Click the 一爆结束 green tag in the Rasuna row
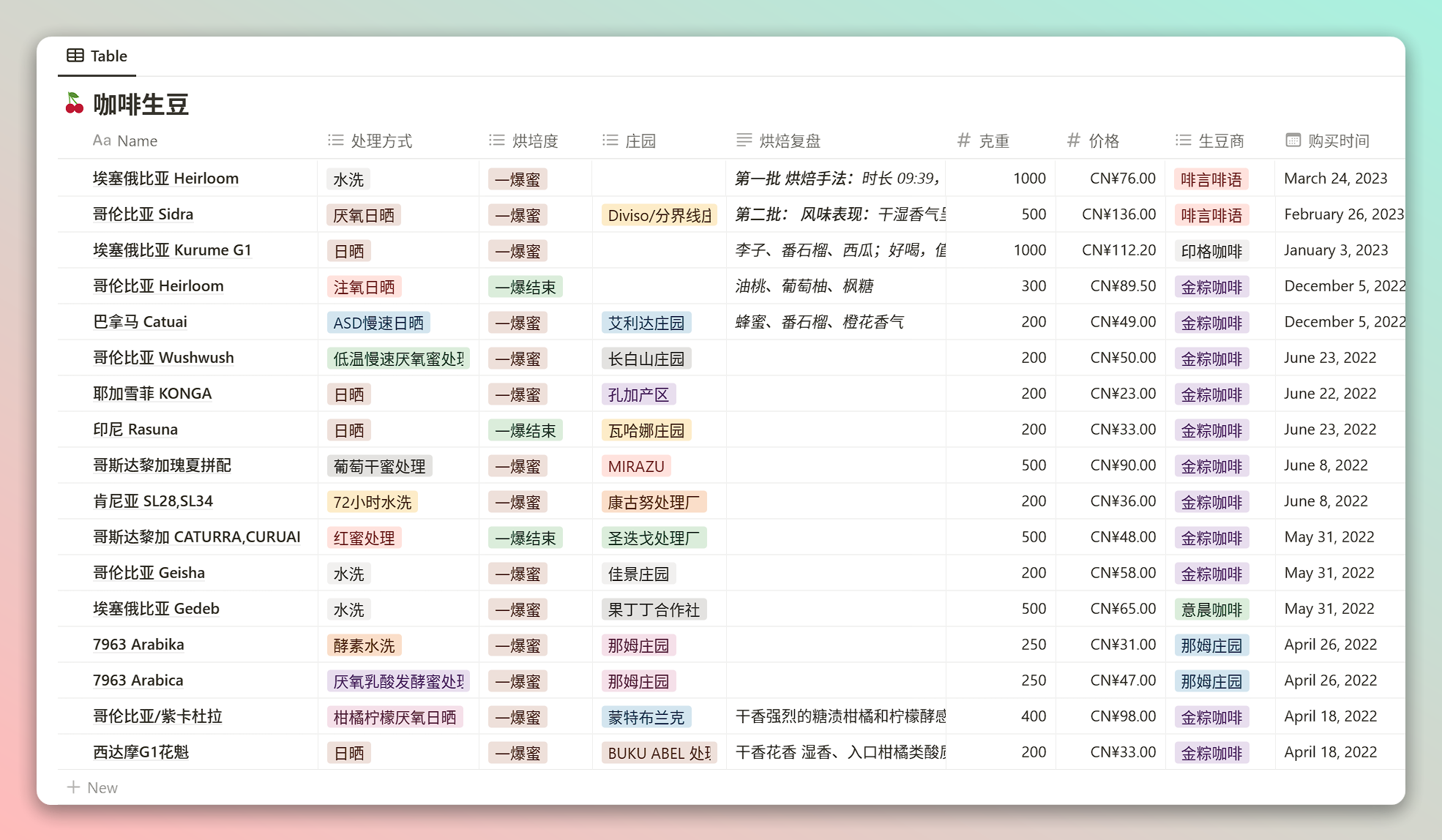Viewport: 1442px width, 840px height. coord(525,430)
